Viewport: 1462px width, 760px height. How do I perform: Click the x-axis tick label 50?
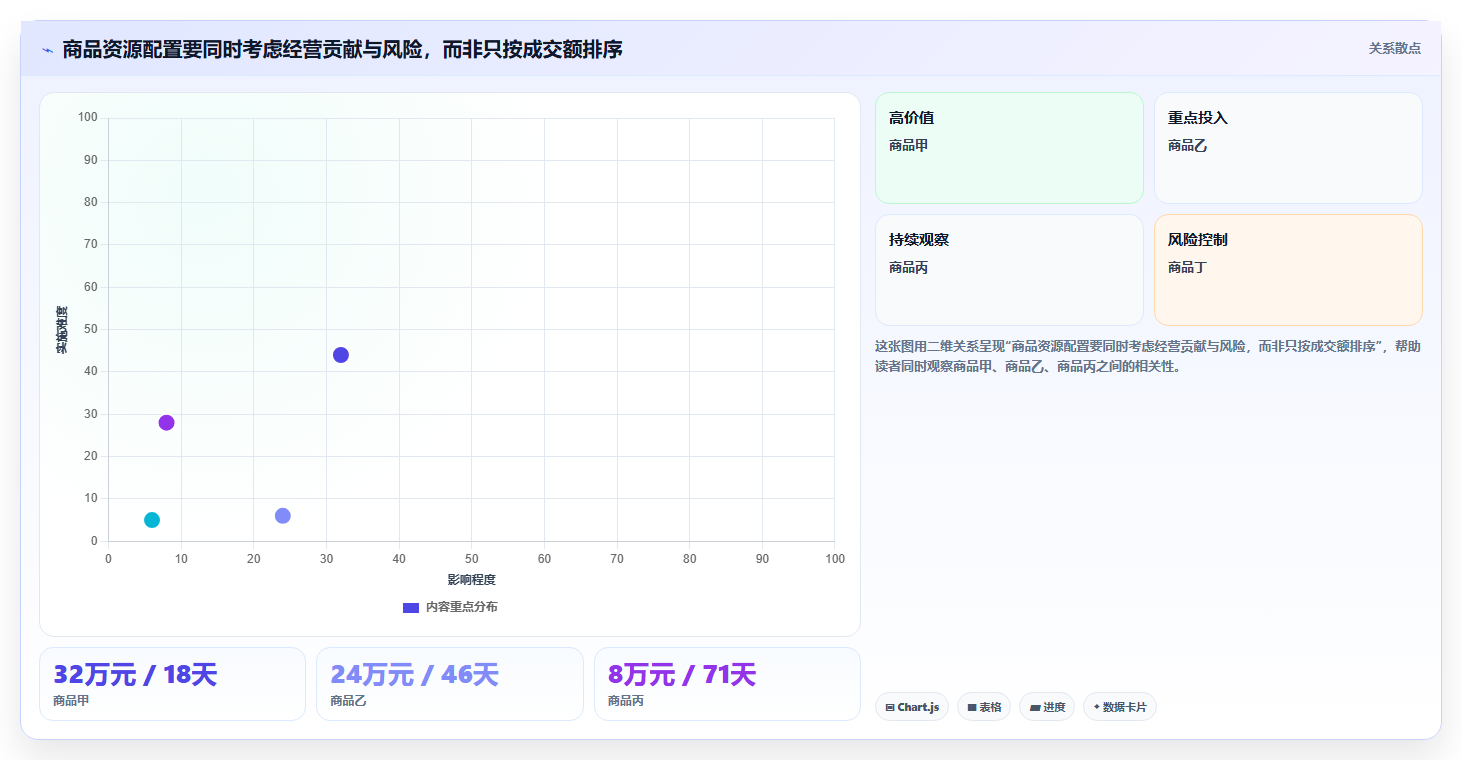pos(471,559)
